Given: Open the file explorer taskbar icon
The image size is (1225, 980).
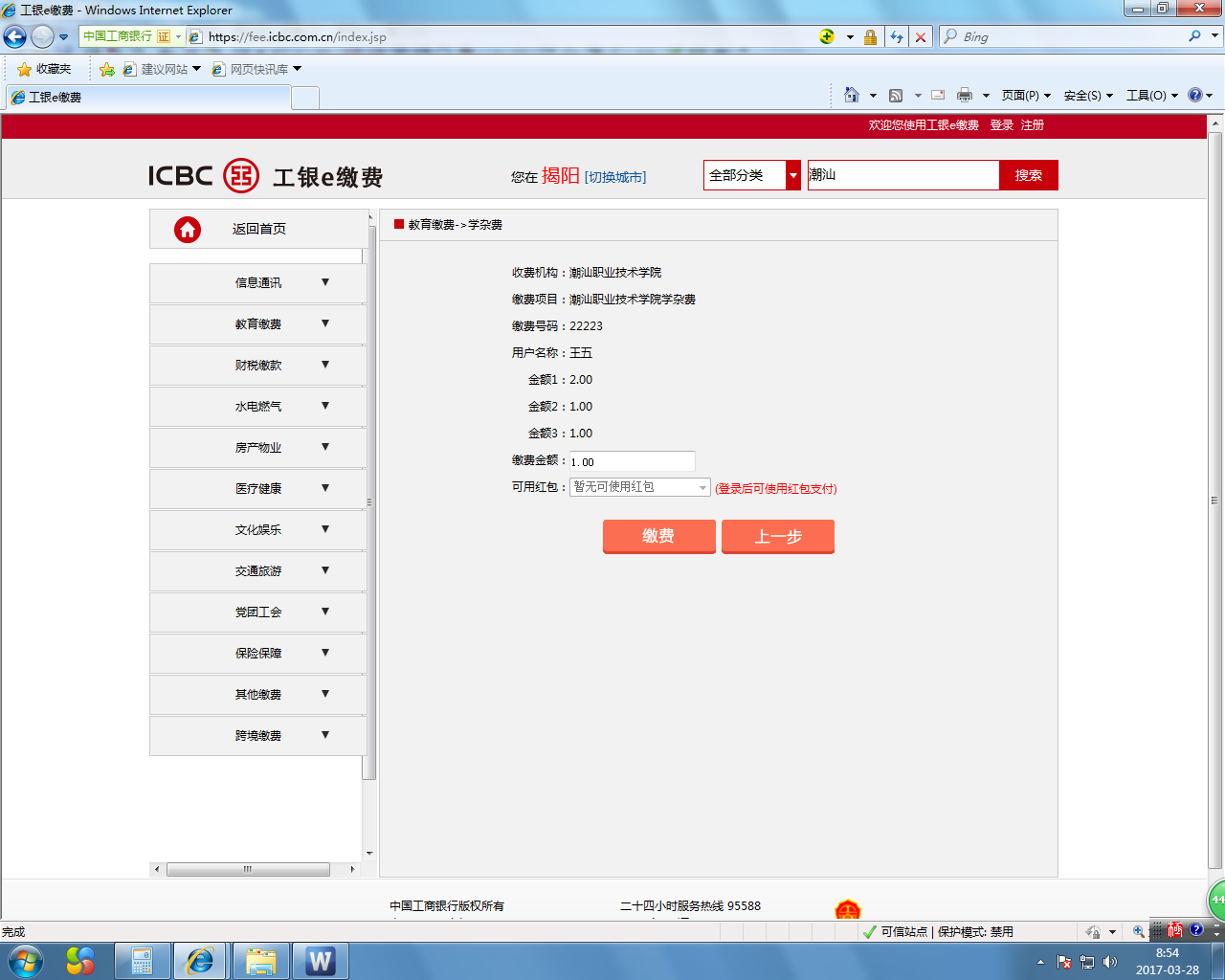Looking at the screenshot, I should click(260, 961).
